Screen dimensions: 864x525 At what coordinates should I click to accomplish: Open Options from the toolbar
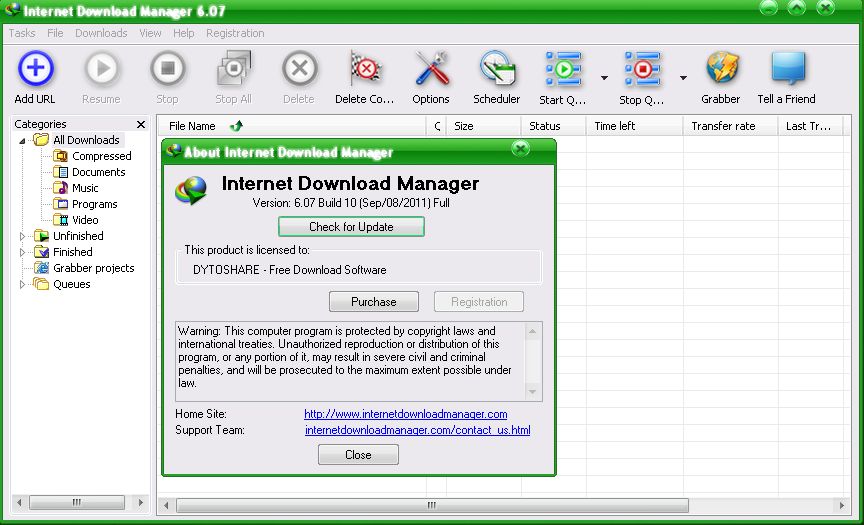(431, 68)
